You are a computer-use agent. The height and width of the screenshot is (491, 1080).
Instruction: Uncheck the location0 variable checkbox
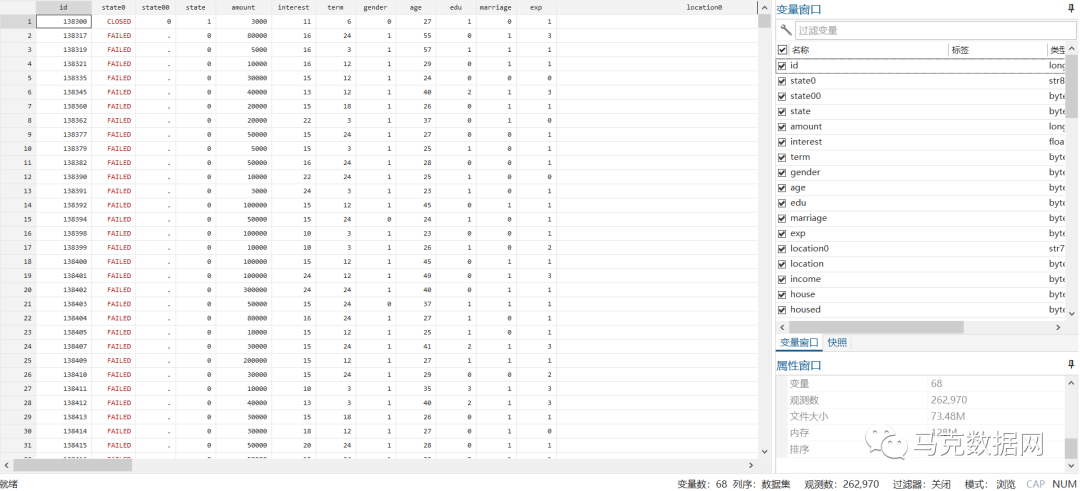[782, 249]
